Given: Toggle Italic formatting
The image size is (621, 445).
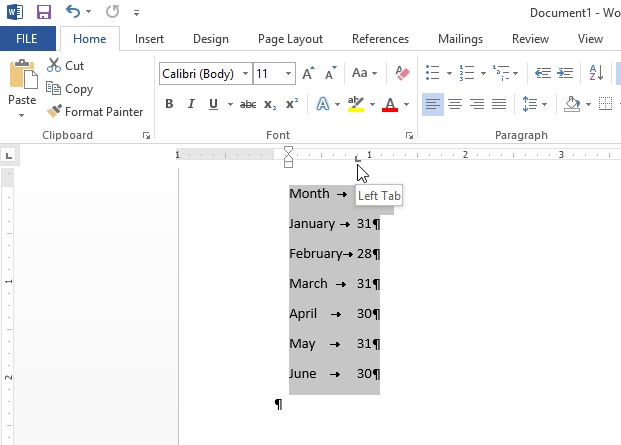Looking at the screenshot, I should point(189,105).
